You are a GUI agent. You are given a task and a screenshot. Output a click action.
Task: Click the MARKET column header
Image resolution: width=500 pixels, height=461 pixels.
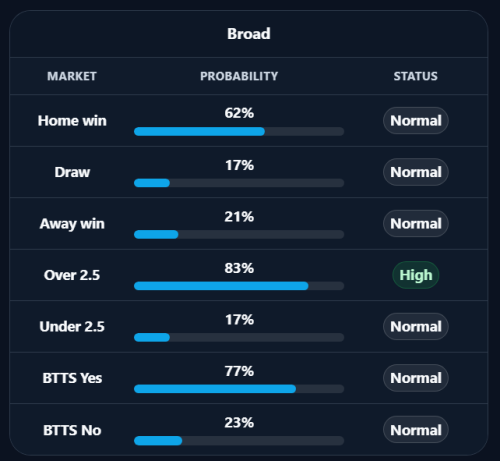pos(72,76)
